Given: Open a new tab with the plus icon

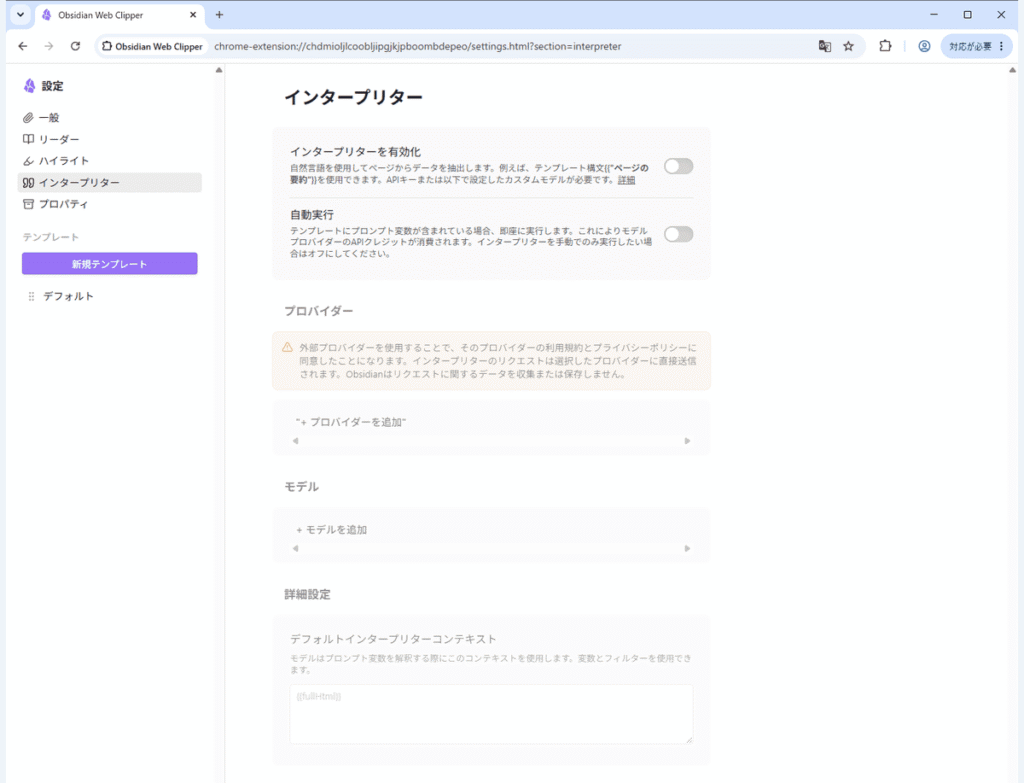Looking at the screenshot, I should point(219,14).
